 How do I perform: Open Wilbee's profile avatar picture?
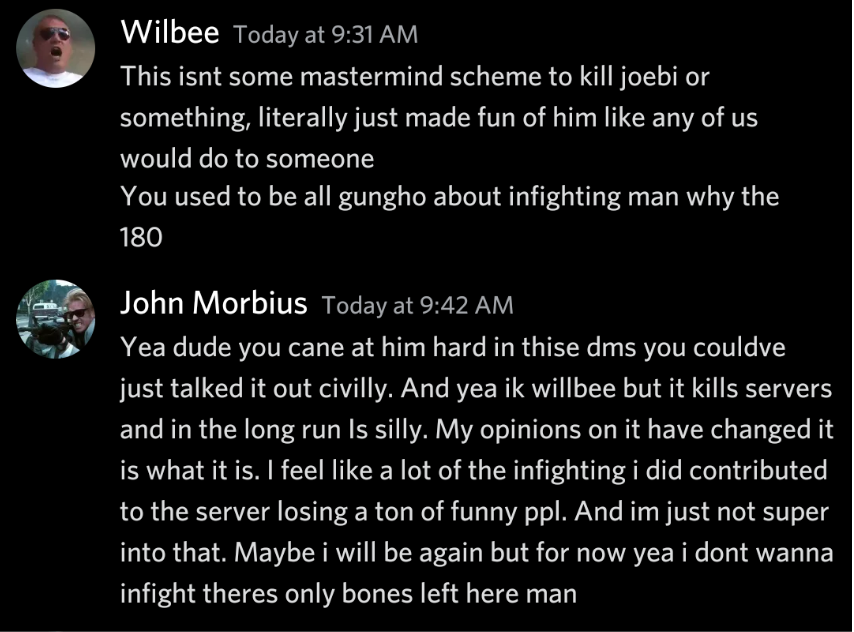click(56, 48)
